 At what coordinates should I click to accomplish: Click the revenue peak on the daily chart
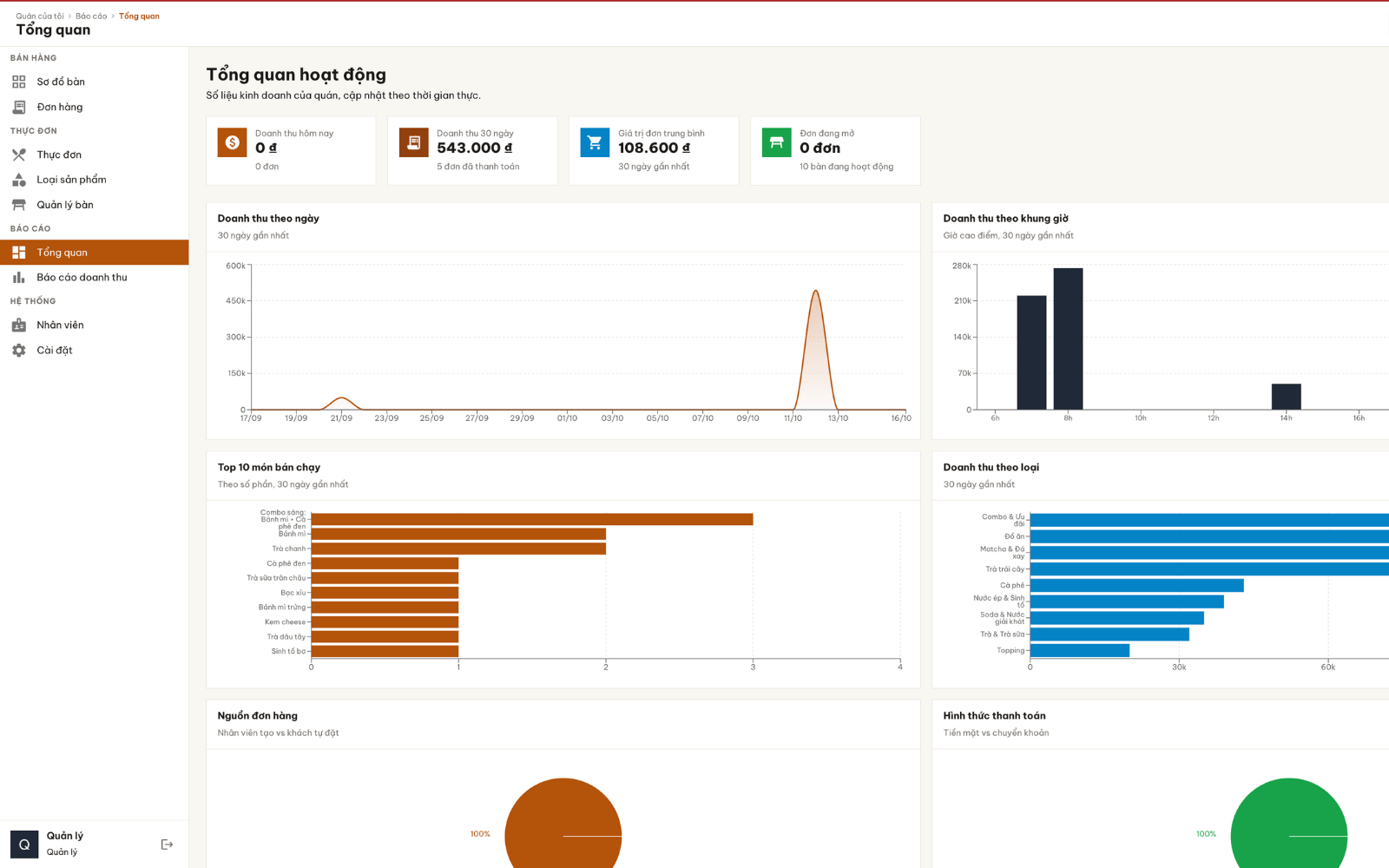point(815,292)
